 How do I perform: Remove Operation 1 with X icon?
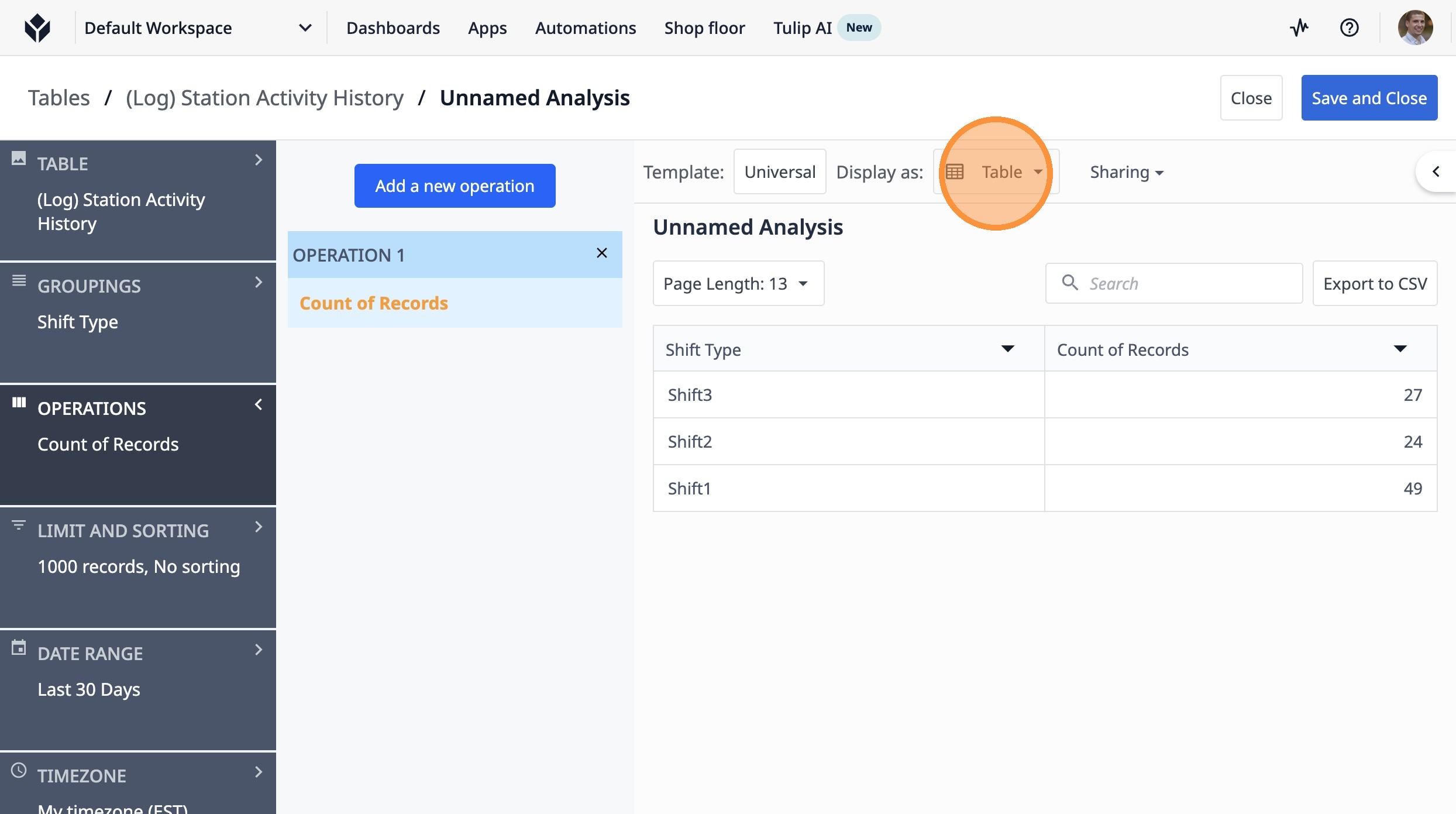601,253
